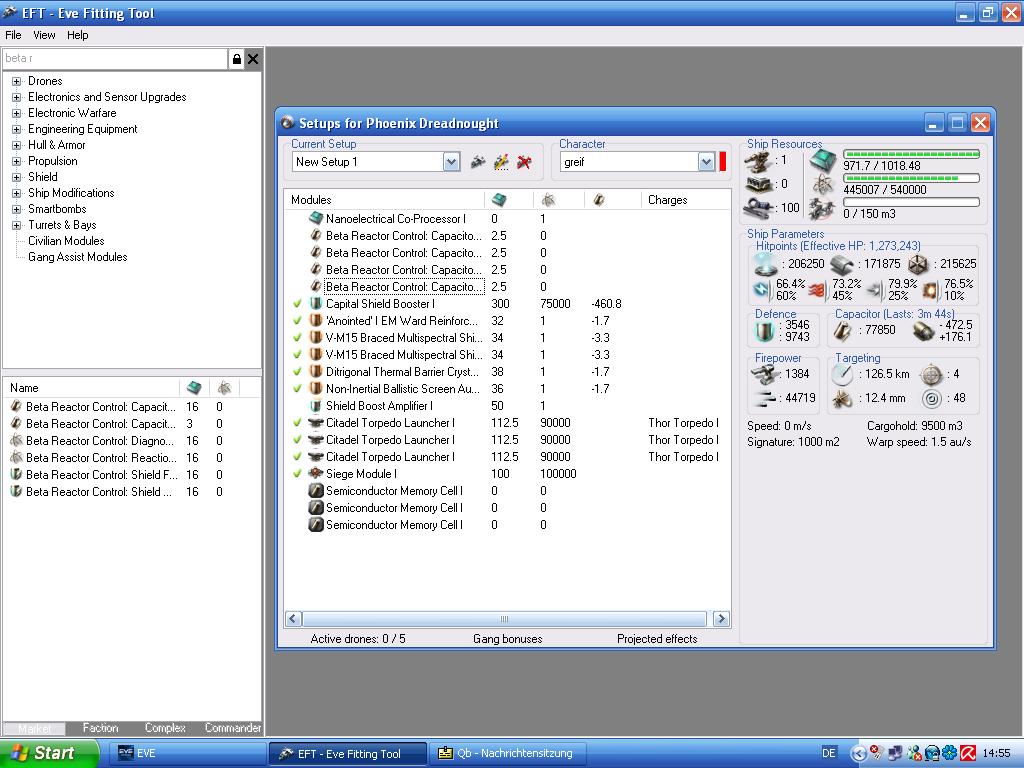Image resolution: width=1024 pixels, height=768 pixels.
Task: Click the powergrid usage progress bar
Action: click(x=912, y=178)
